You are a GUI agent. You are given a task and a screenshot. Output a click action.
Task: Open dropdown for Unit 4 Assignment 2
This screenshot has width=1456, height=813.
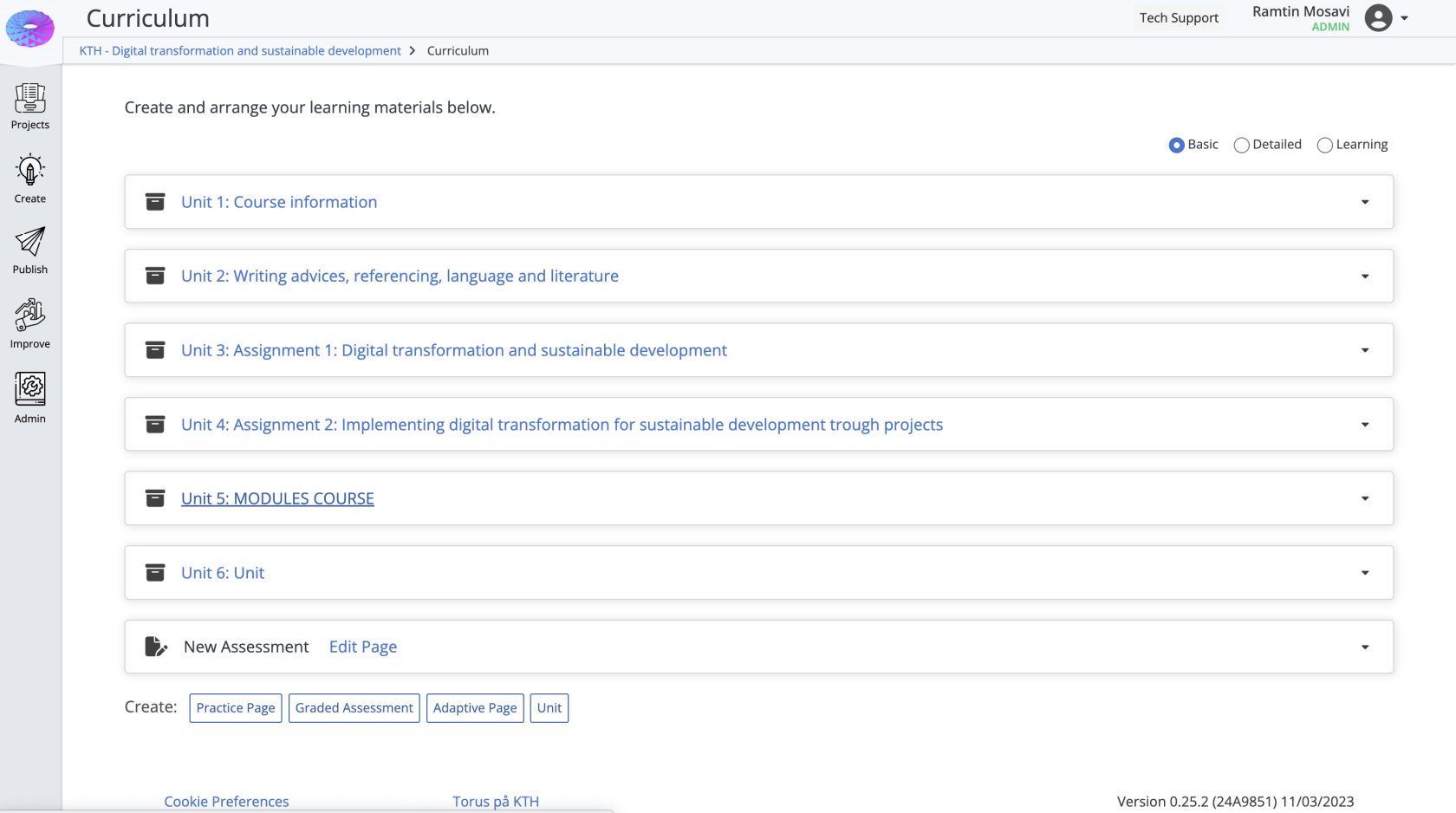1365,425
